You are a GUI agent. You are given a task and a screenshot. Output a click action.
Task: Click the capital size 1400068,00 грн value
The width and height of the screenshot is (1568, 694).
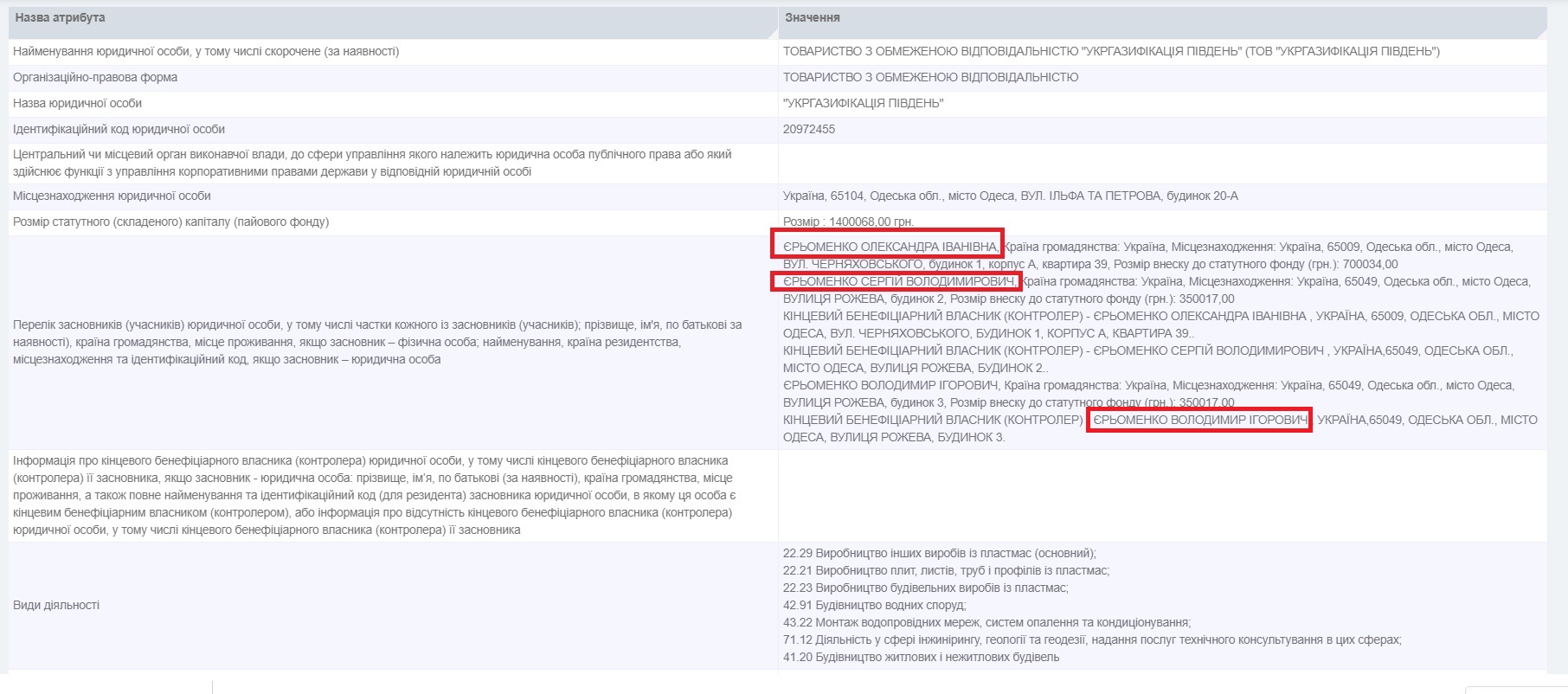point(848,222)
